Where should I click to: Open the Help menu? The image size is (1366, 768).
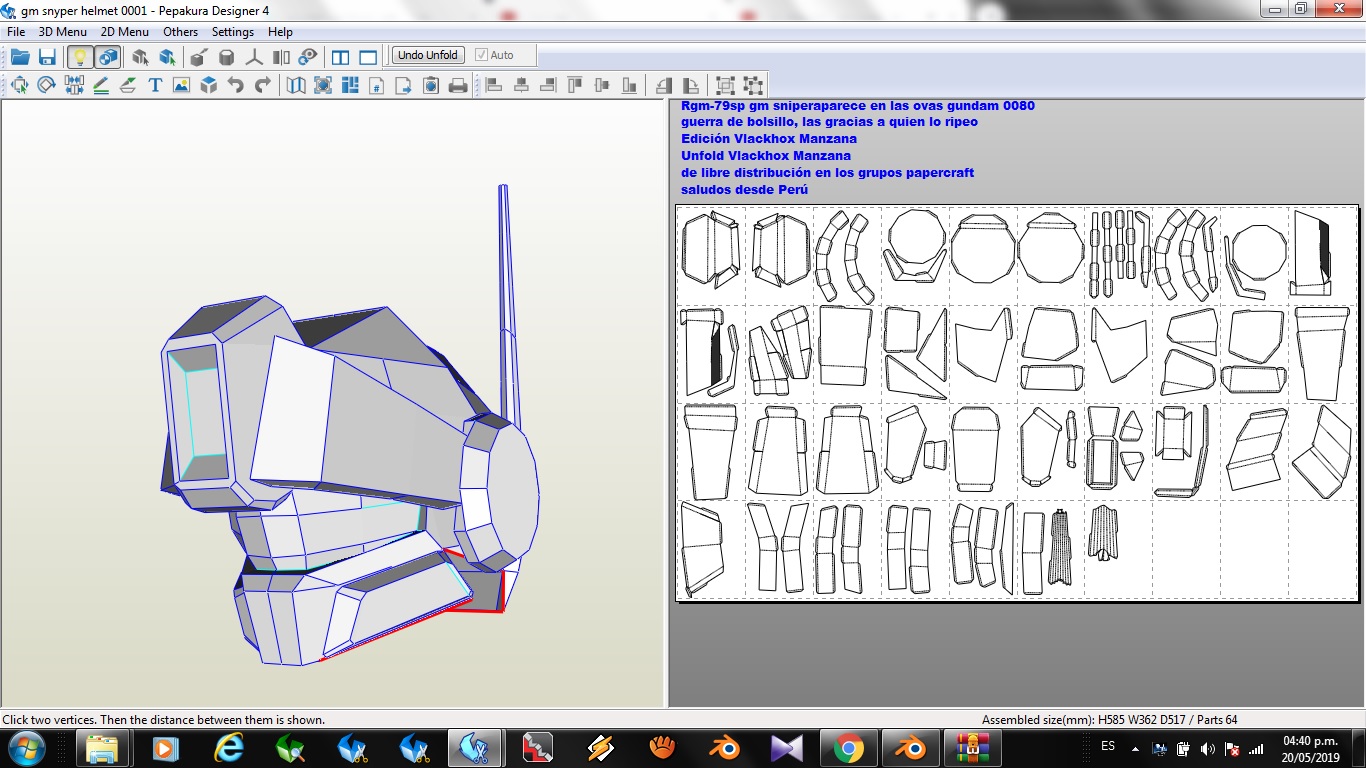[x=280, y=32]
